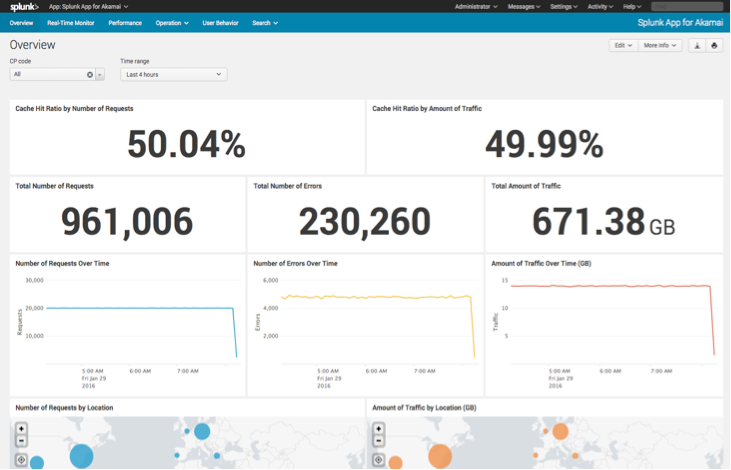
Task: Click the Total Number of Requests value 961,006
Action: point(127,222)
